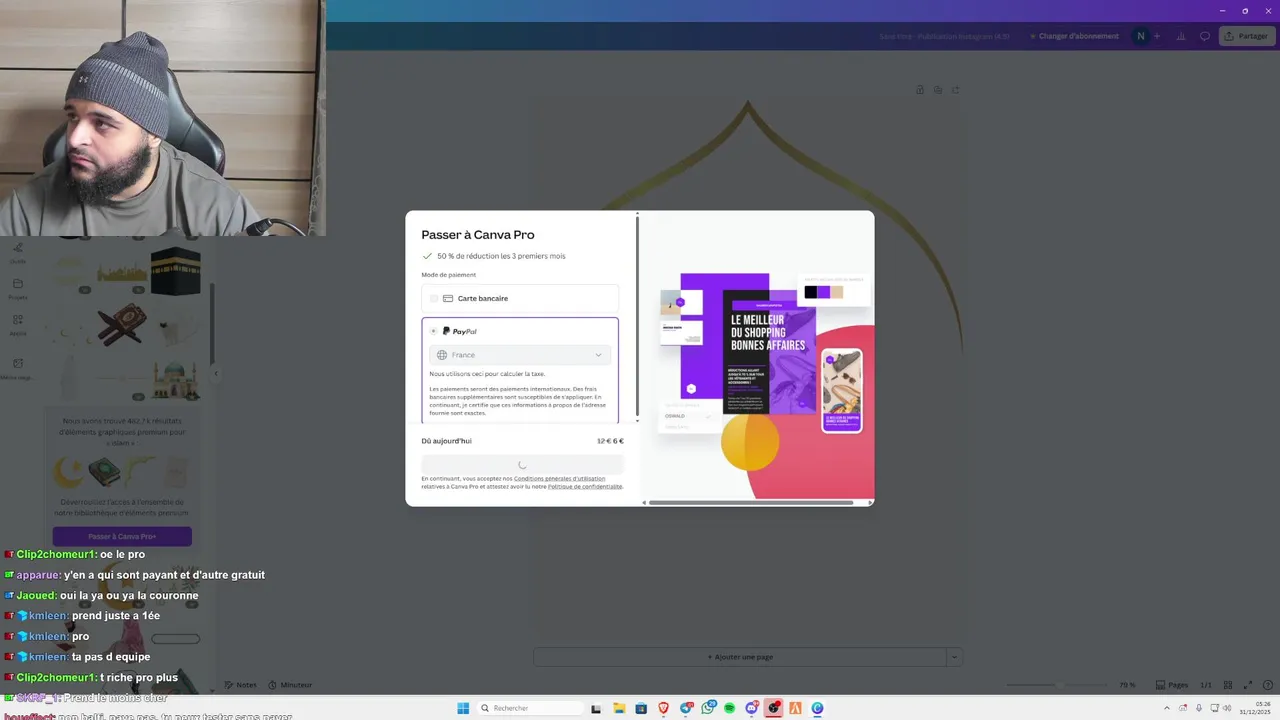
Task: Click the loading payment confirmation button
Action: click(x=522, y=465)
